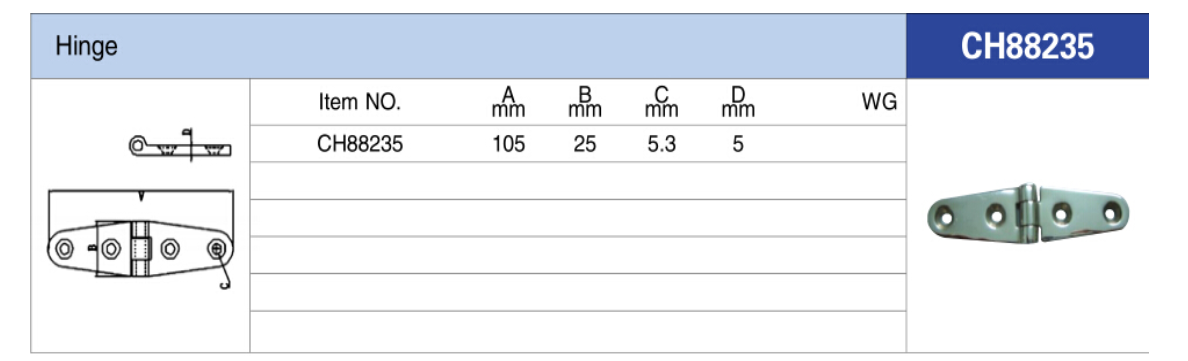Click the B mm column header
Viewport: 1188px width, 361px height.
585,102
